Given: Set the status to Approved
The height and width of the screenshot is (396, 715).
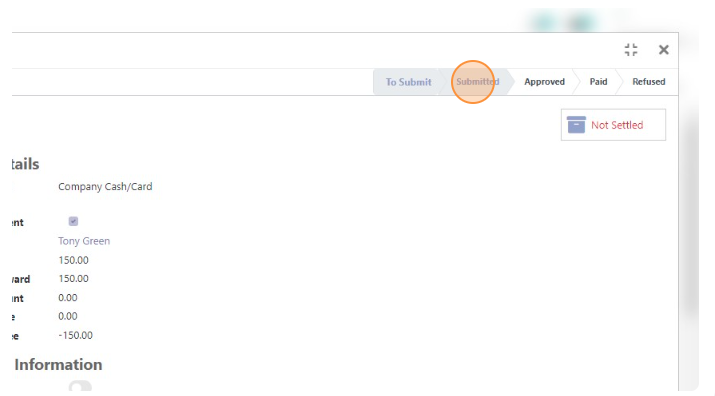Looking at the screenshot, I should point(544,82).
